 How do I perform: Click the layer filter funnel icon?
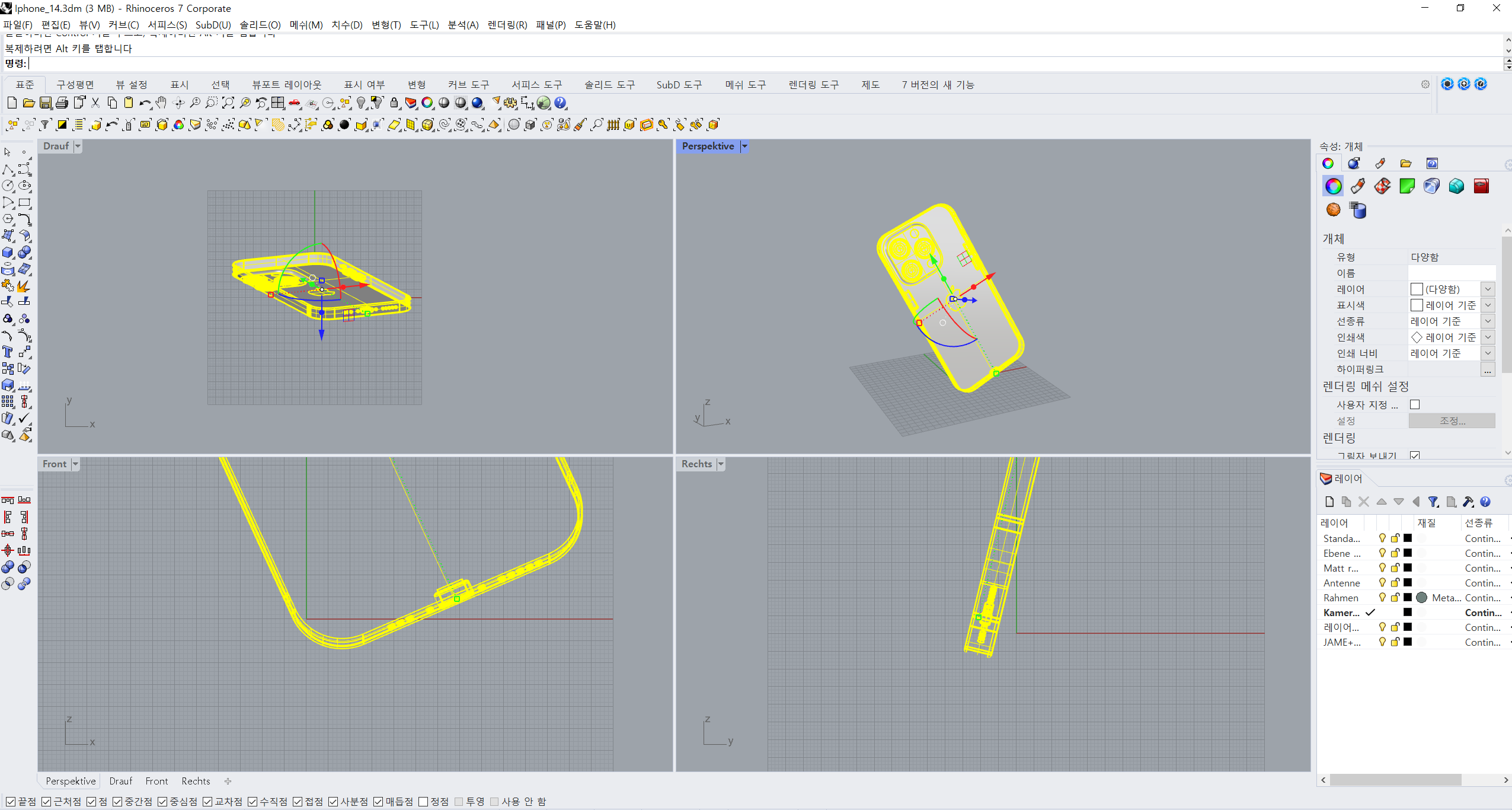click(1433, 502)
